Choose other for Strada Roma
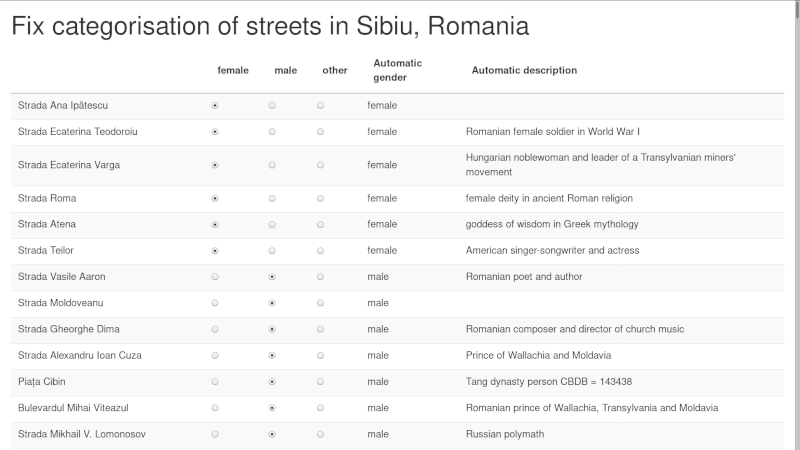The width and height of the screenshot is (800, 450). coord(320,198)
